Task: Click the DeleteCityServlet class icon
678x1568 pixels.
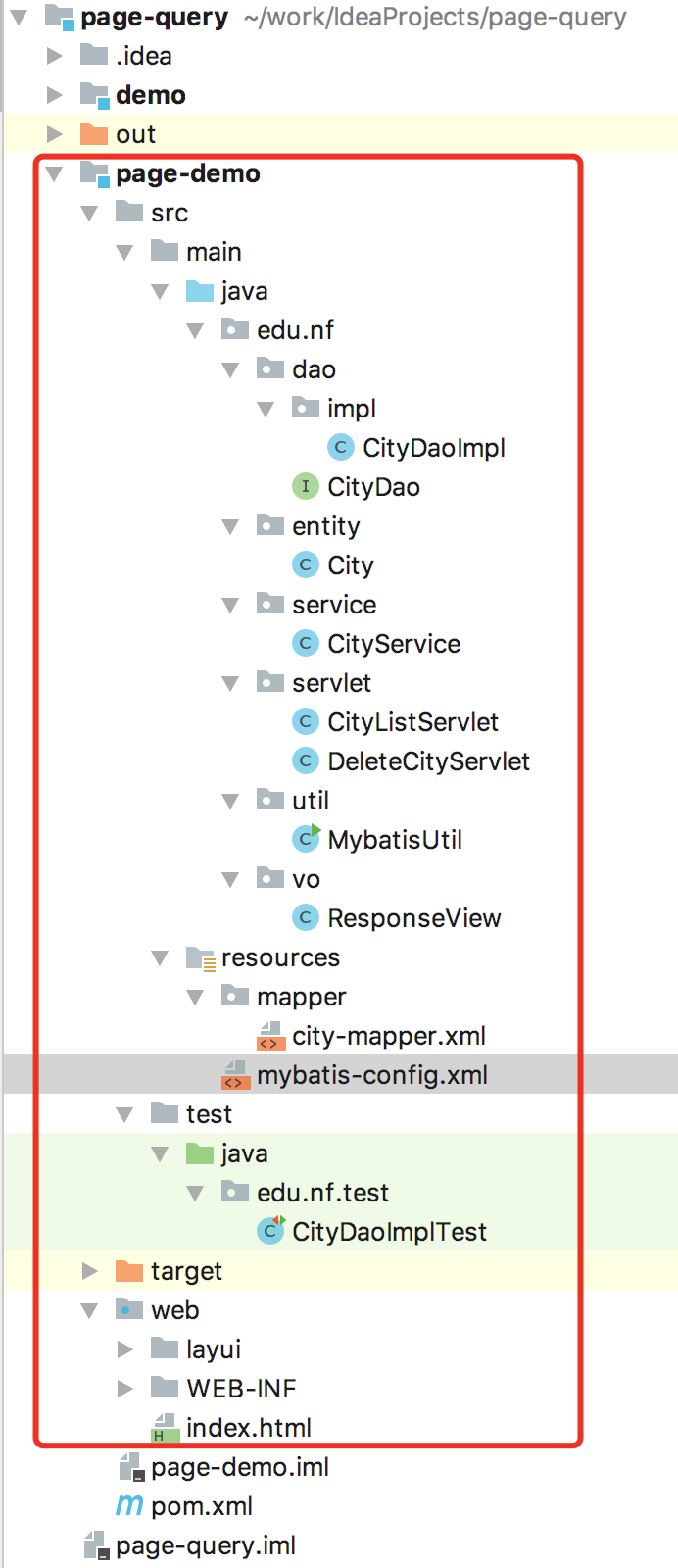Action: [305, 761]
